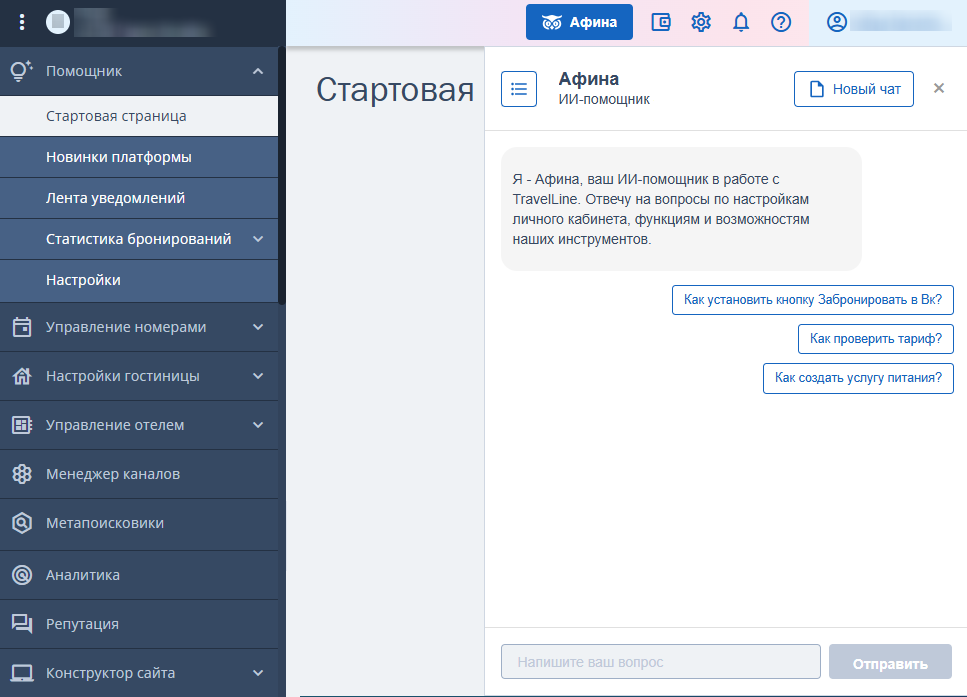Open Новинки платформы menu item
Screen dimensions: 967x697
119,157
